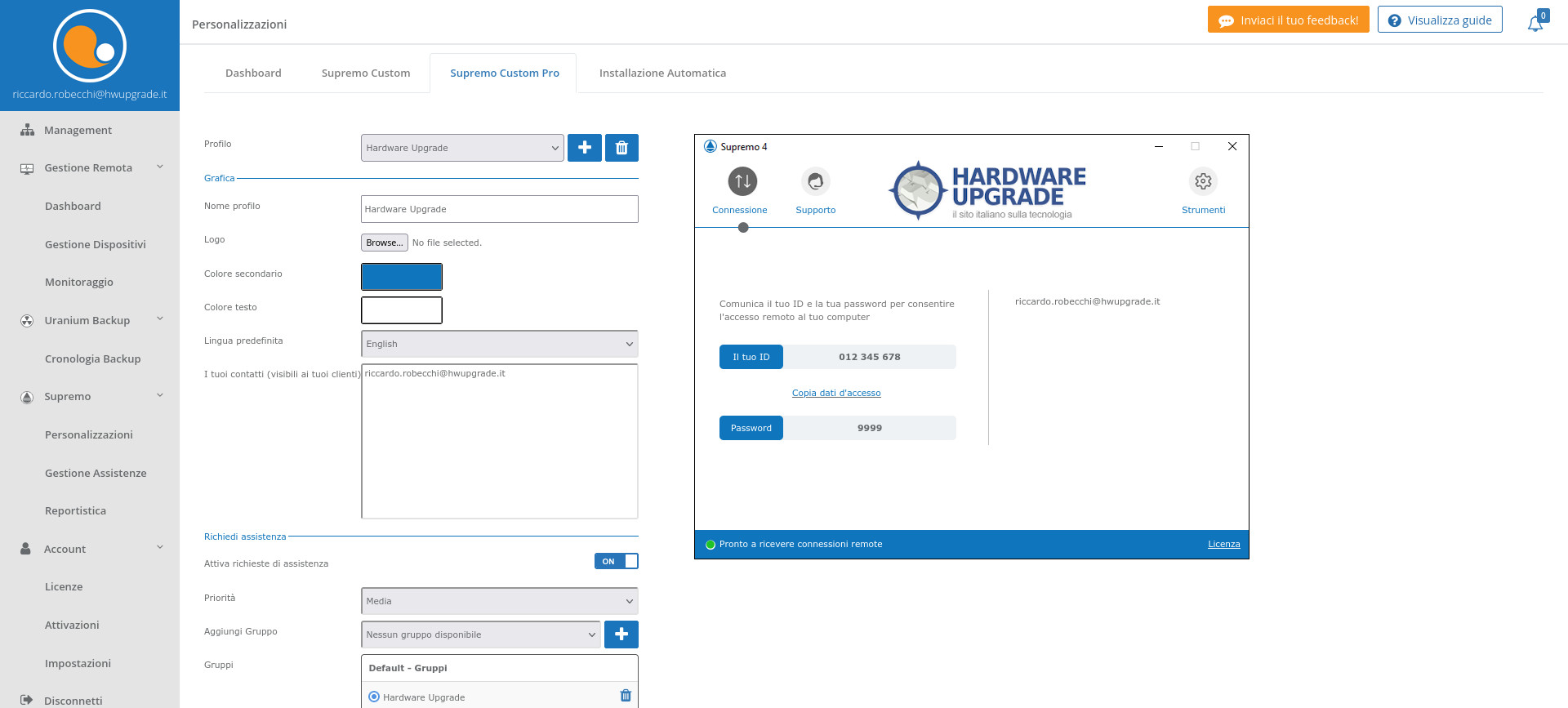Screen dimensions: 1568x708
Task: Open Strumenti gear icon in preview
Action: (1203, 181)
